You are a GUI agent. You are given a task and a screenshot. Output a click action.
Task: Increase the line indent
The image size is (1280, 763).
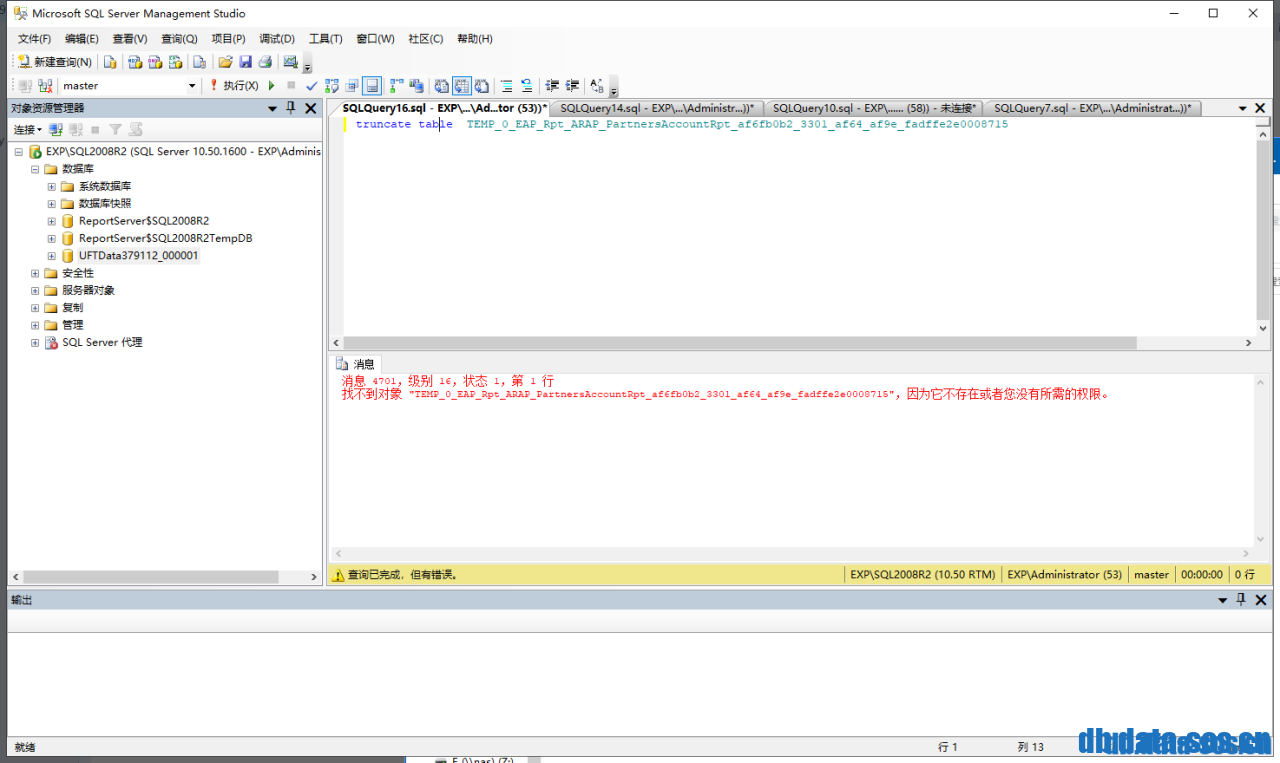pos(572,86)
